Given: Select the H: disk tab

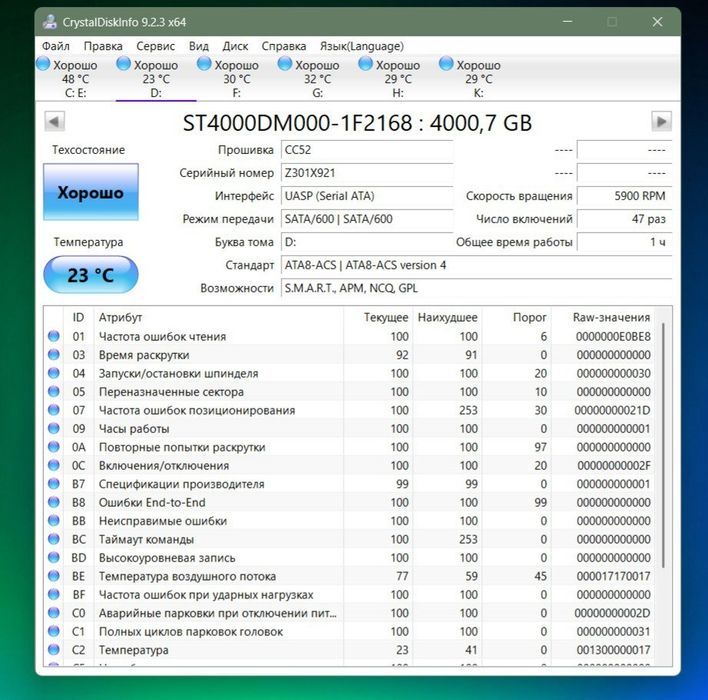Looking at the screenshot, I should tap(398, 78).
